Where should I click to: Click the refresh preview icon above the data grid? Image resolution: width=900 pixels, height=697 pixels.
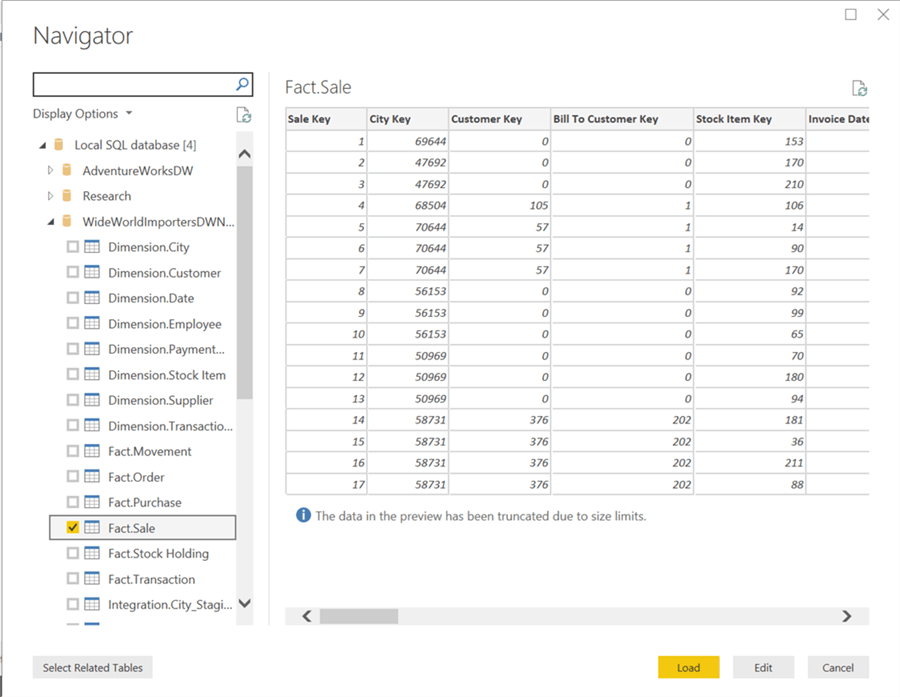click(859, 88)
